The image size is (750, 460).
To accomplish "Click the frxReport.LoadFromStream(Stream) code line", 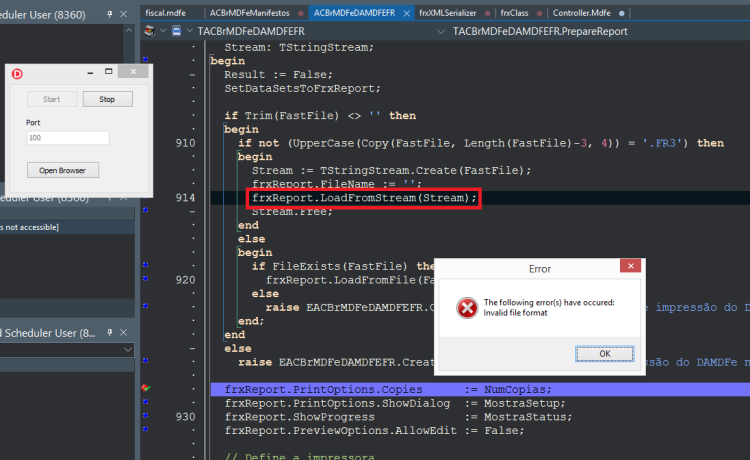I will coord(364,198).
